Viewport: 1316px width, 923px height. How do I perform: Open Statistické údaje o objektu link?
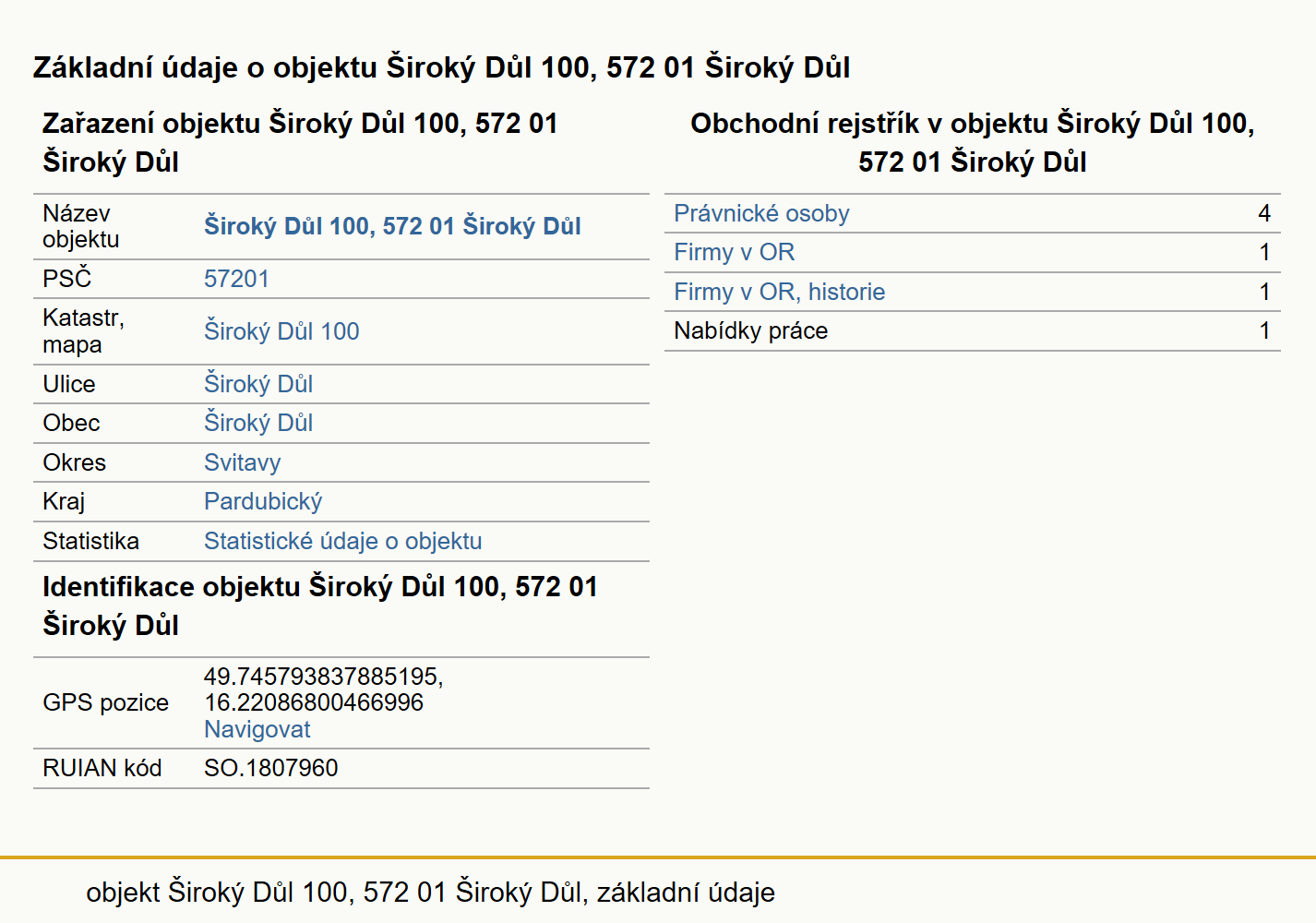342,541
